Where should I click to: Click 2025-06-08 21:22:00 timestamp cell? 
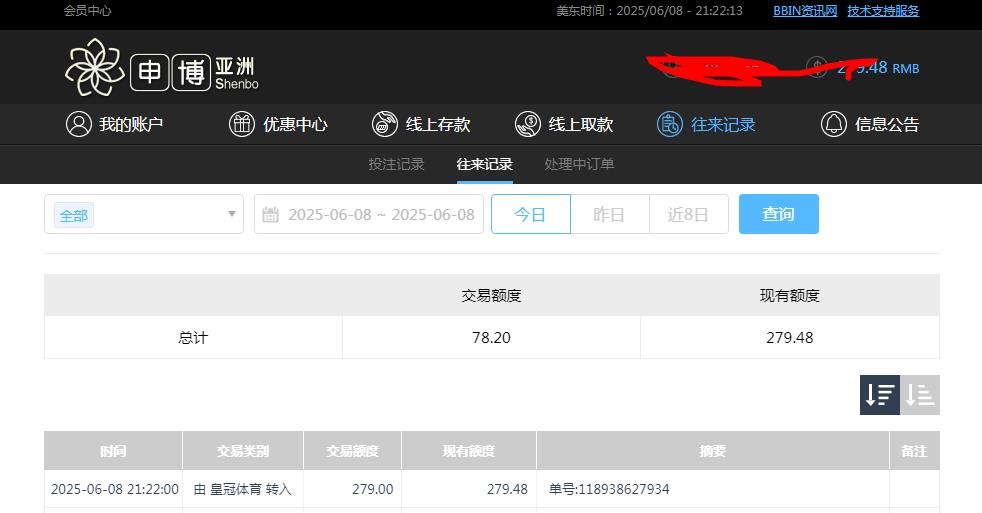115,489
